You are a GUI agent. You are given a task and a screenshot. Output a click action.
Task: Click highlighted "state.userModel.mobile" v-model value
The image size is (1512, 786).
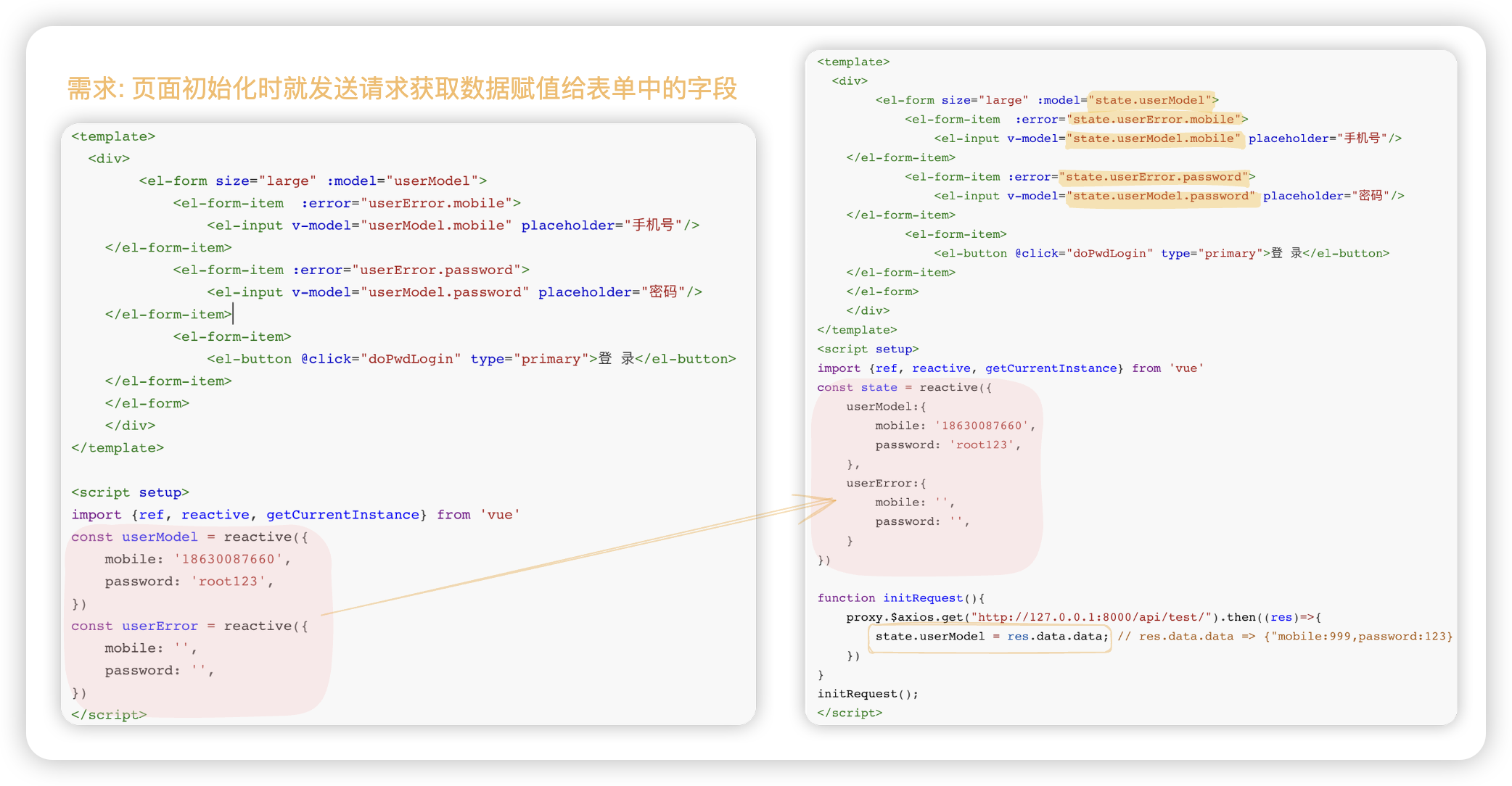coord(1155,138)
